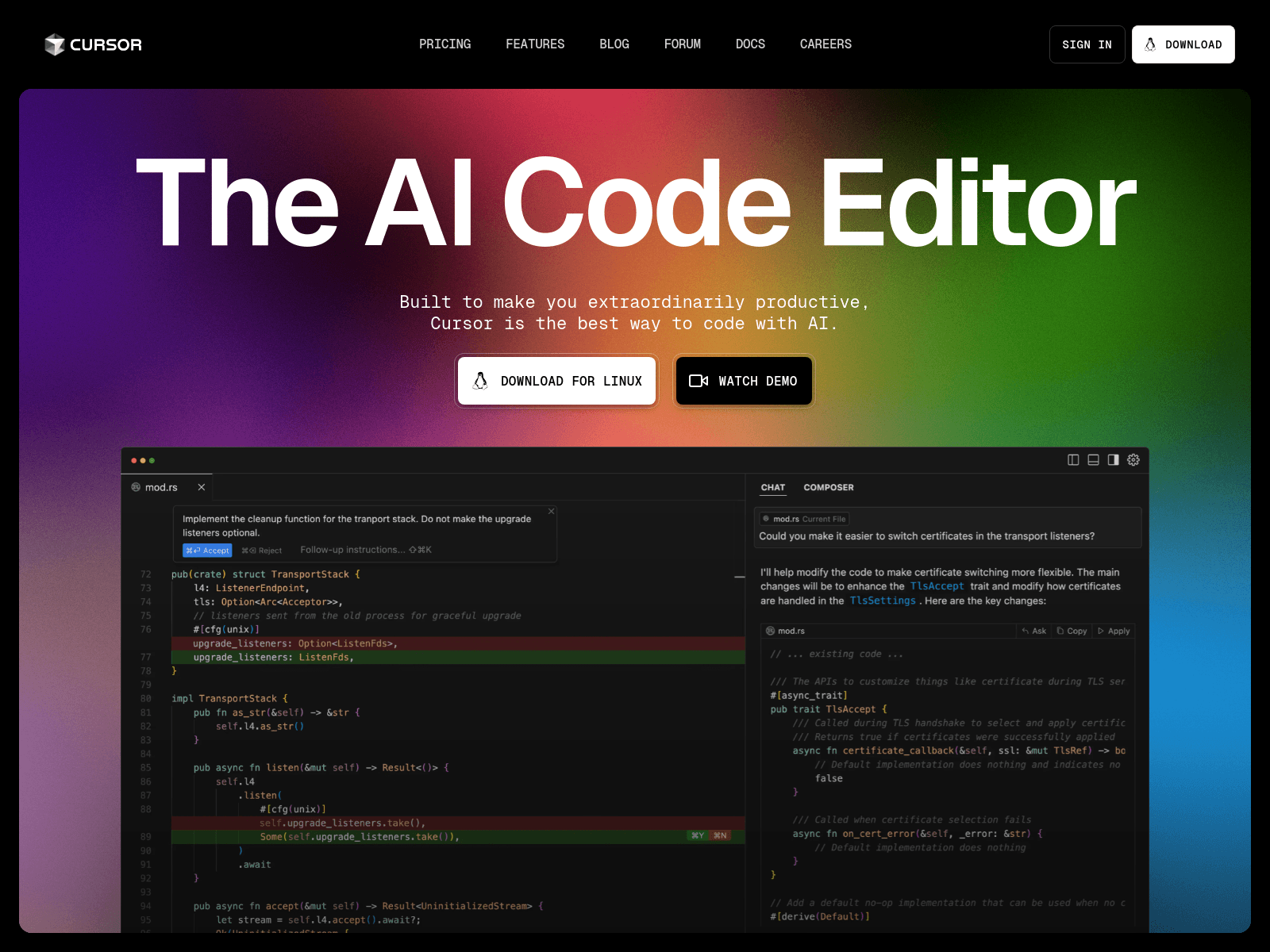1270x952 pixels.
Task: Click 'pub trait TlsAccept {' line
Action: pos(829,709)
